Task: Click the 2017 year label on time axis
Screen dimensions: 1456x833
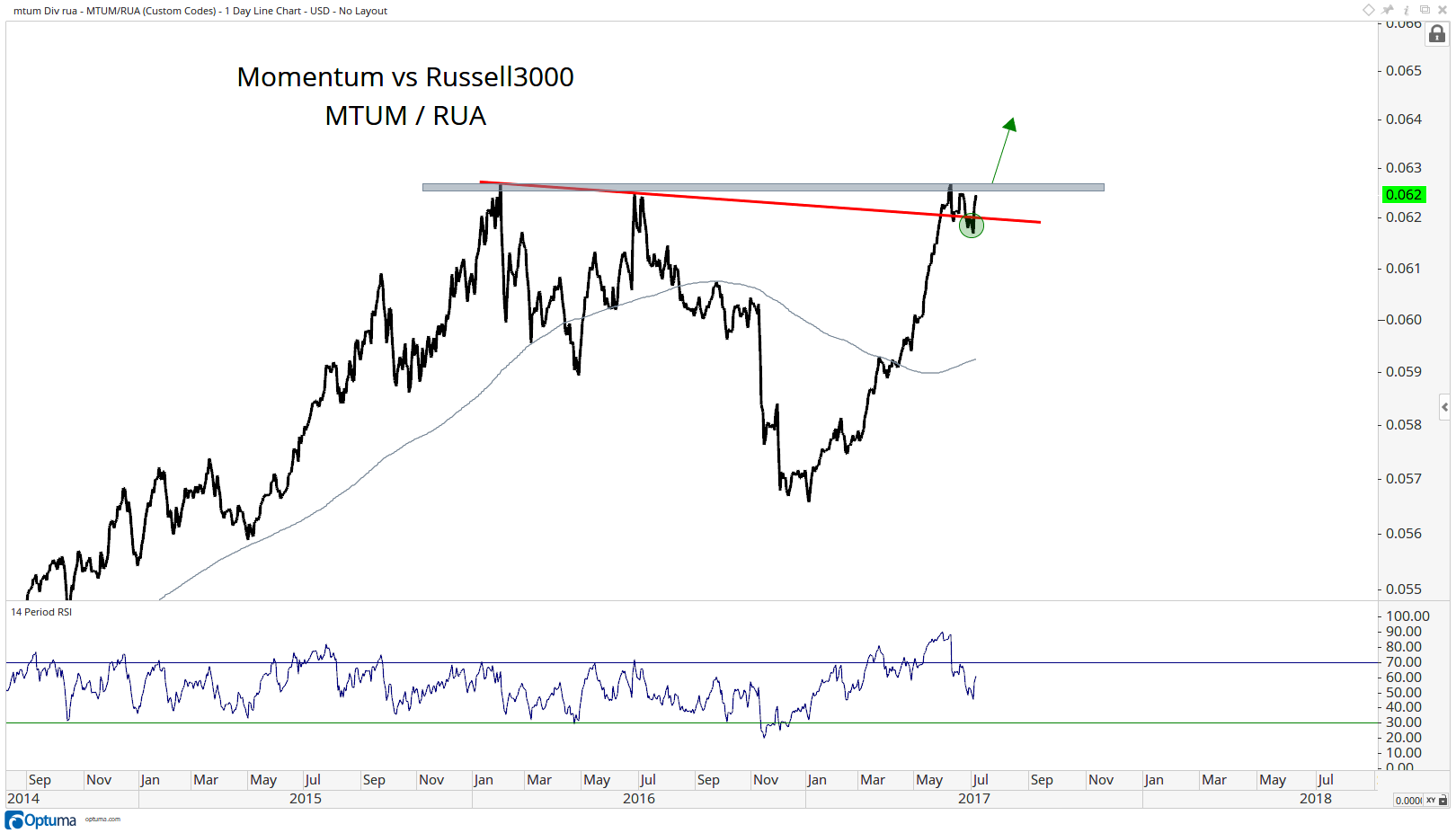Action: pyautogui.click(x=974, y=798)
